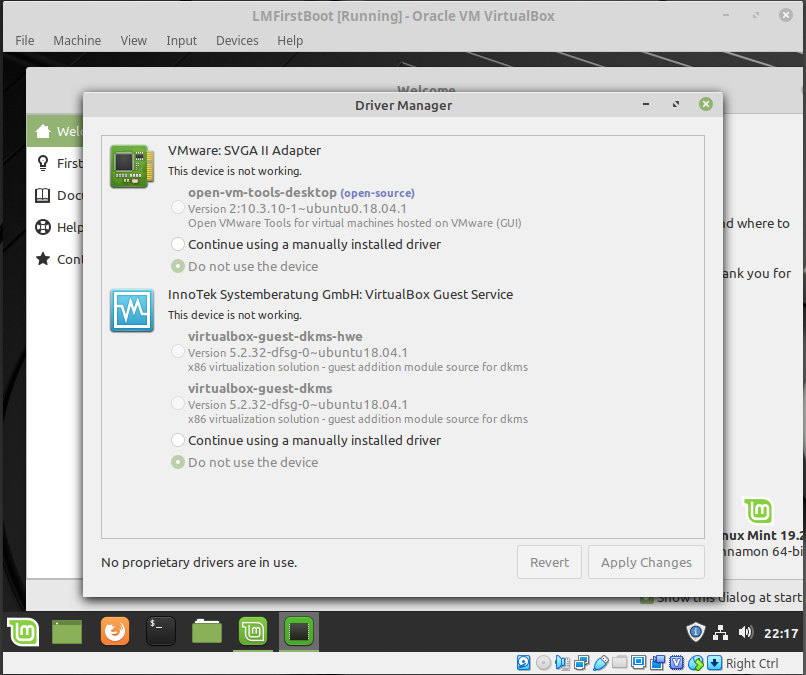Image resolution: width=806 pixels, height=675 pixels.
Task: Open Contribute star icon in Welcome sidebar
Action: pos(43,259)
